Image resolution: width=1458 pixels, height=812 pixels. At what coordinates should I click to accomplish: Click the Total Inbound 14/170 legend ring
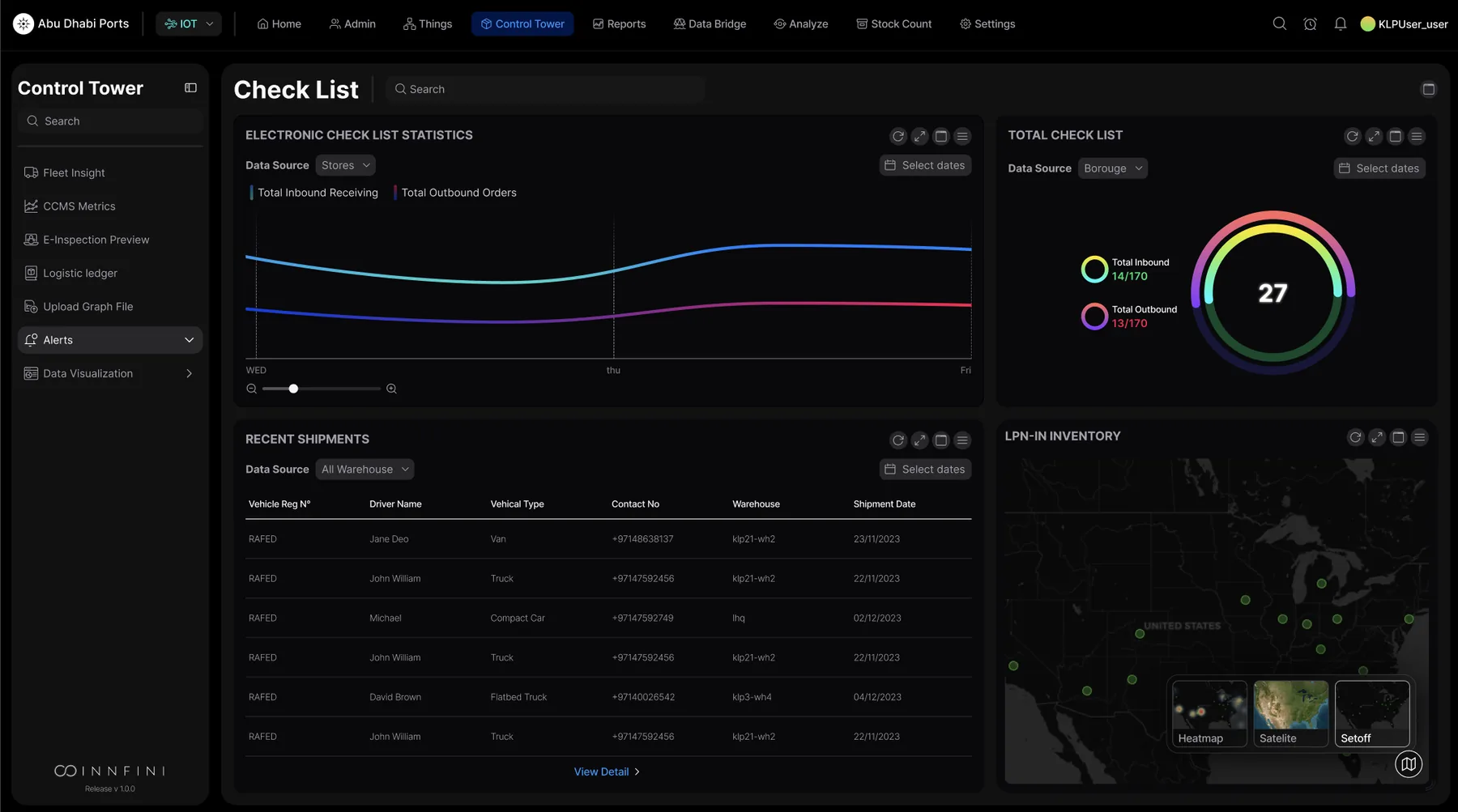(1094, 269)
